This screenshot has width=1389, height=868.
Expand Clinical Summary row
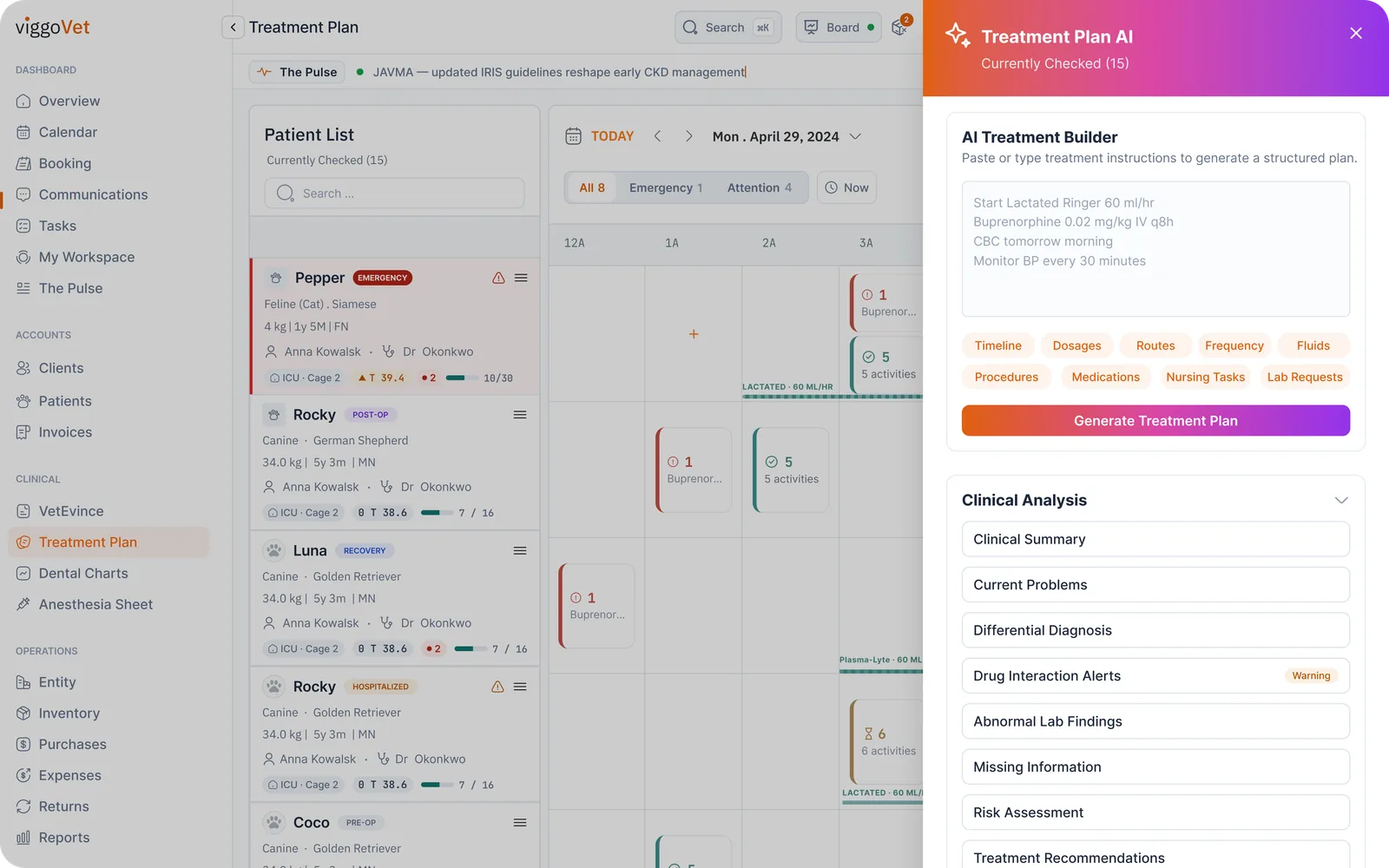1155,539
